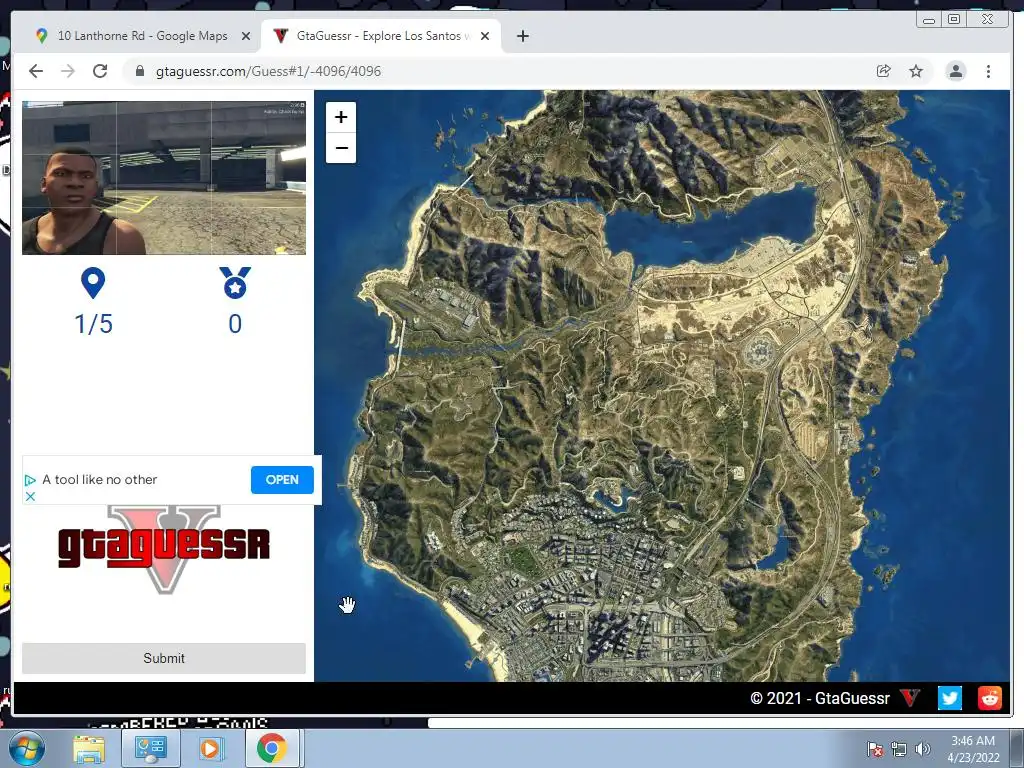Select Chrome in the taskbar
Screen dimensions: 1024x768
pos(272,749)
